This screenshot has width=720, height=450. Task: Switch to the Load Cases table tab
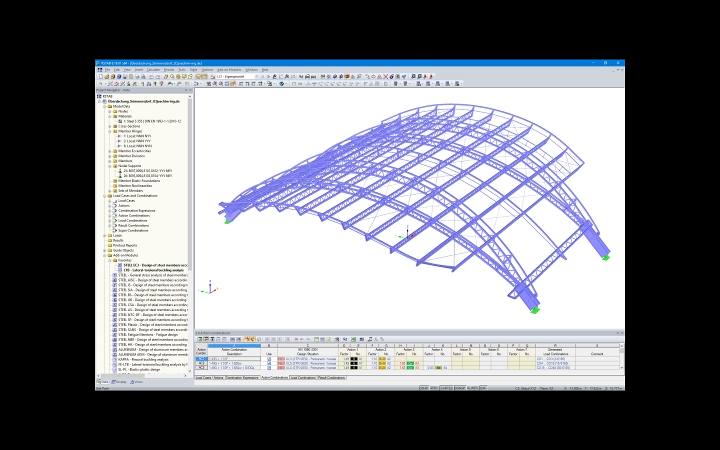tap(203, 377)
